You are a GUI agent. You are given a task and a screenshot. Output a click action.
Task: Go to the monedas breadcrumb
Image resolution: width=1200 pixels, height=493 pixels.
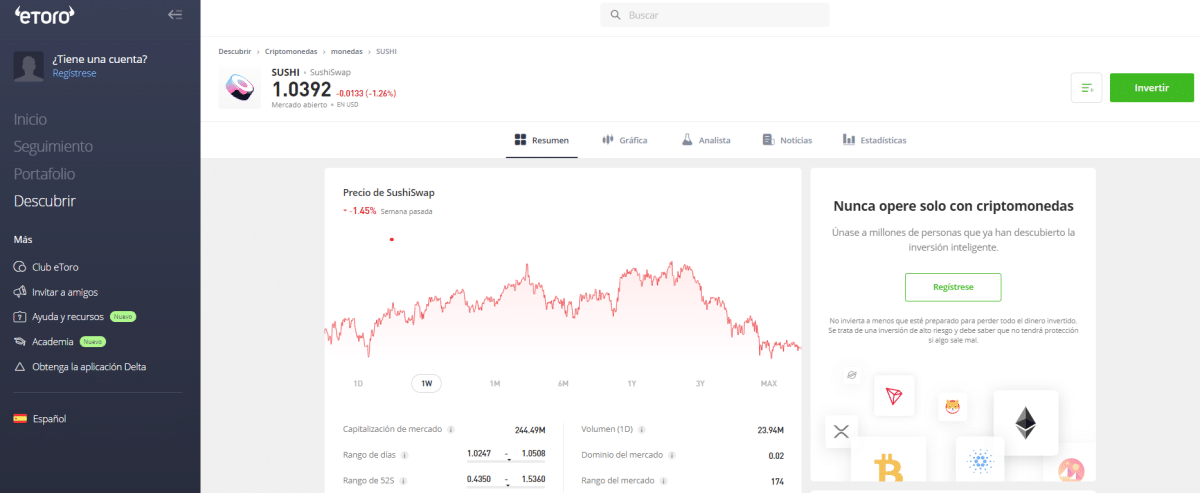[347, 51]
